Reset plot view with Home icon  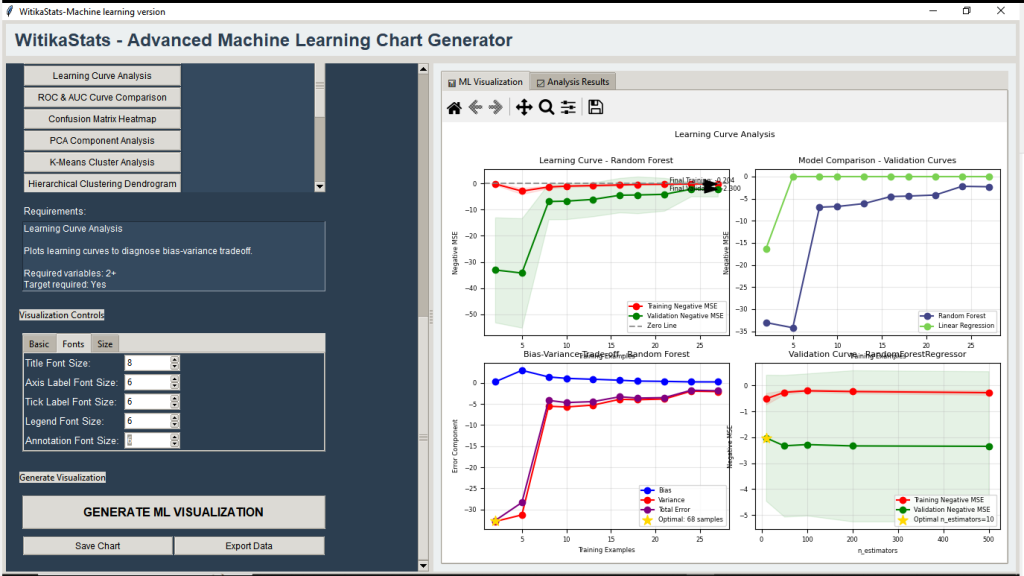coord(454,108)
